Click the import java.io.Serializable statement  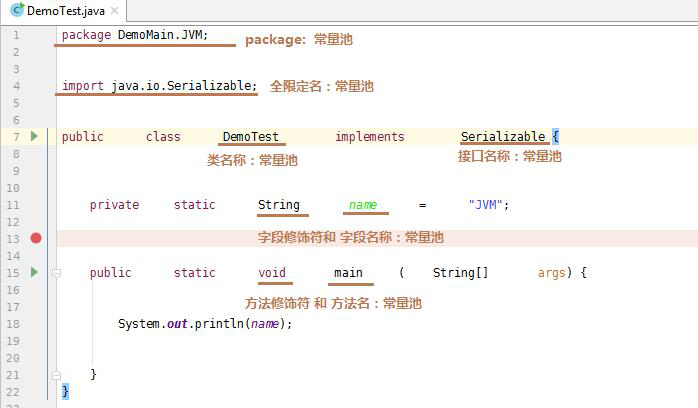159,86
